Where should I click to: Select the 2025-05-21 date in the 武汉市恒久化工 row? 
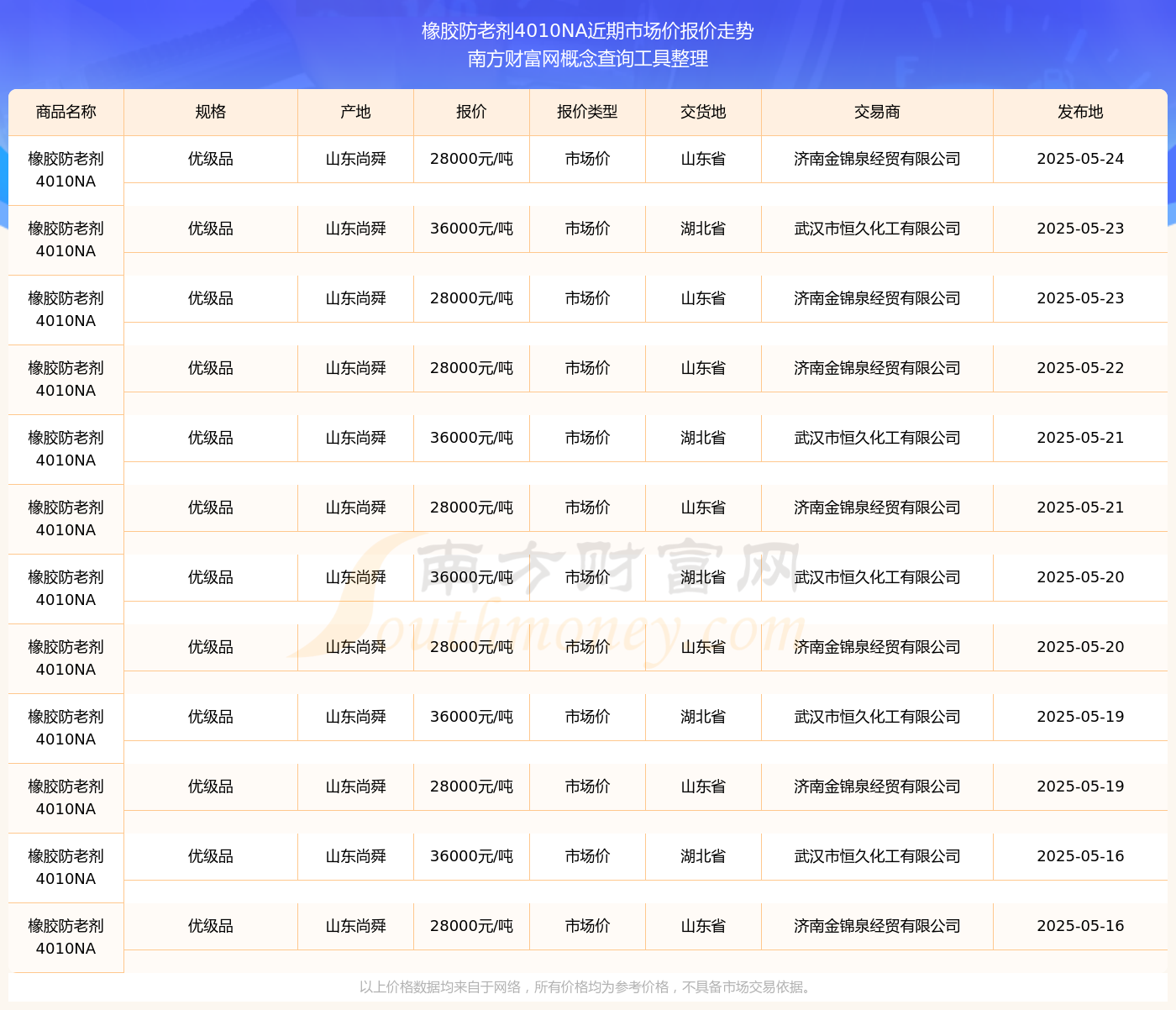pyautogui.click(x=1080, y=438)
